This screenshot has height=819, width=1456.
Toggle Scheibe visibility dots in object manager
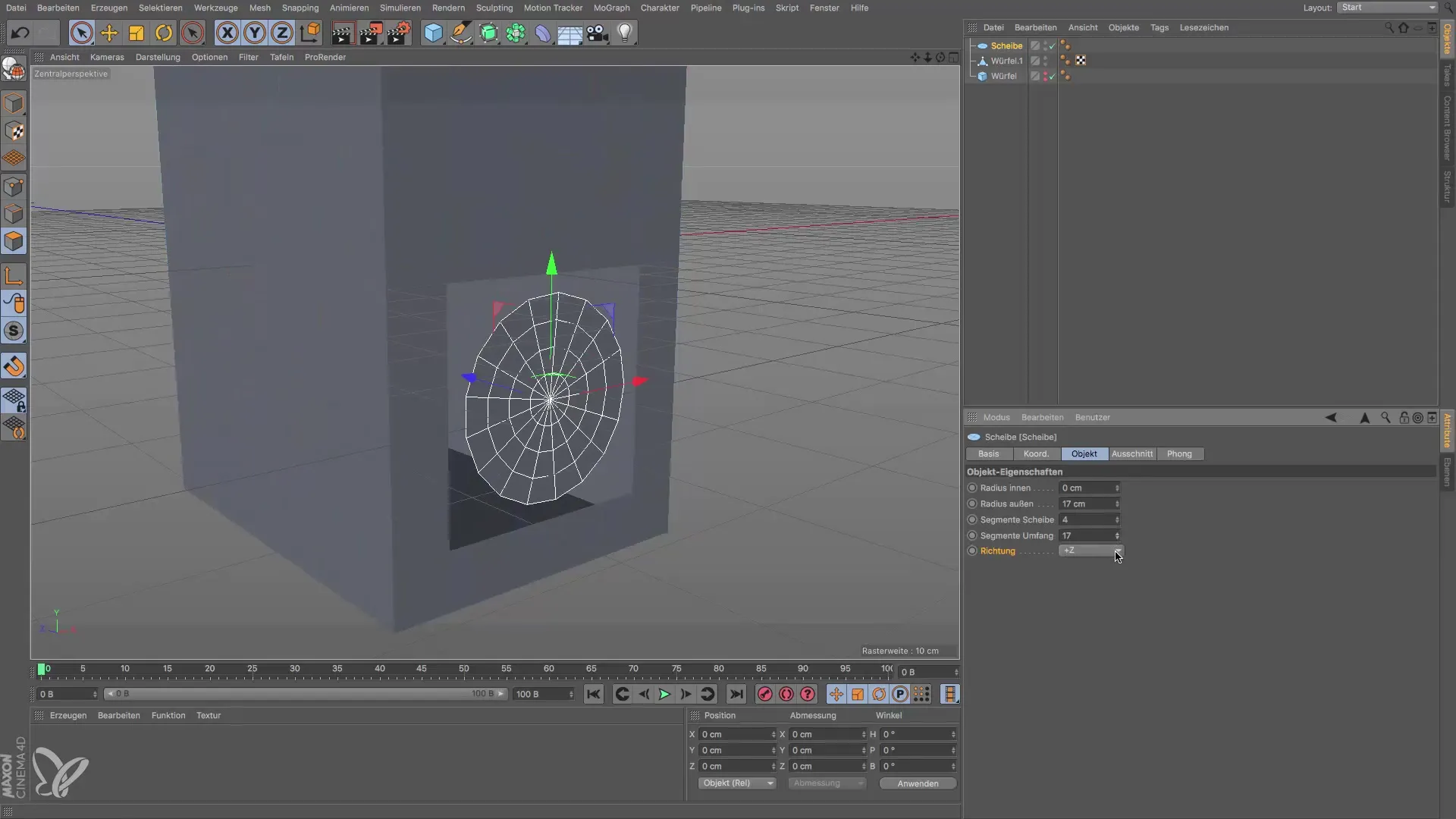tap(1046, 45)
